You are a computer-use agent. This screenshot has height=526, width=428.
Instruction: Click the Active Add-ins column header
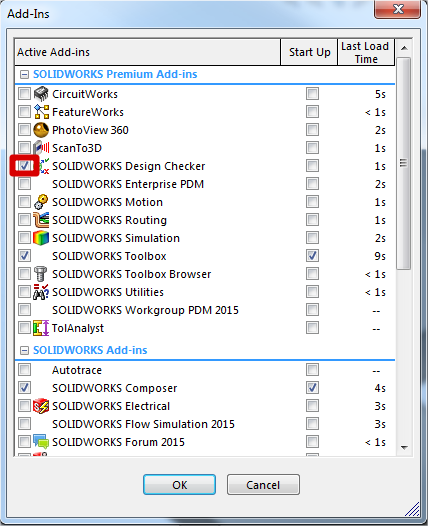[x=148, y=52]
